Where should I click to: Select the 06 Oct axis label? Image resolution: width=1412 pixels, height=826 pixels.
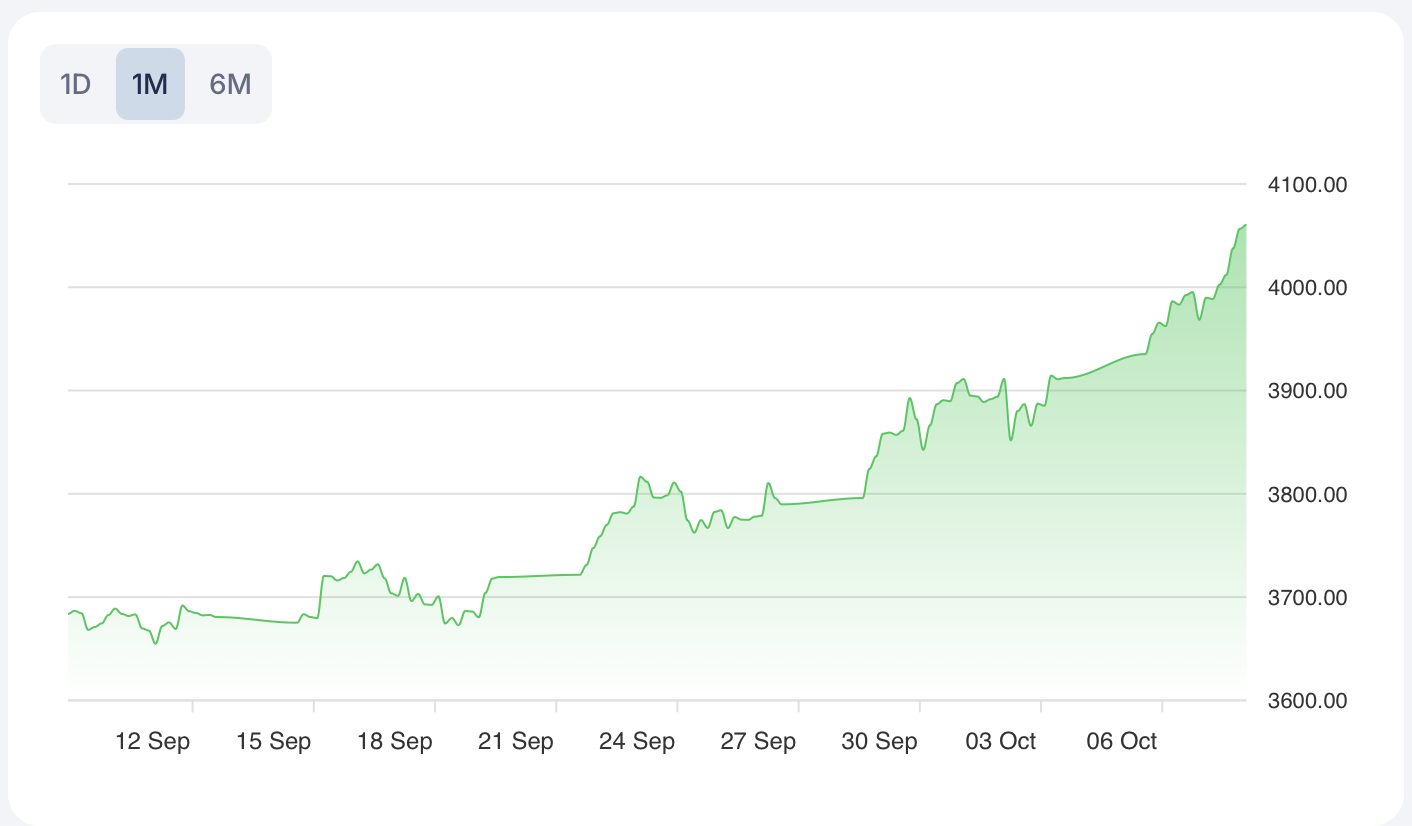1122,741
